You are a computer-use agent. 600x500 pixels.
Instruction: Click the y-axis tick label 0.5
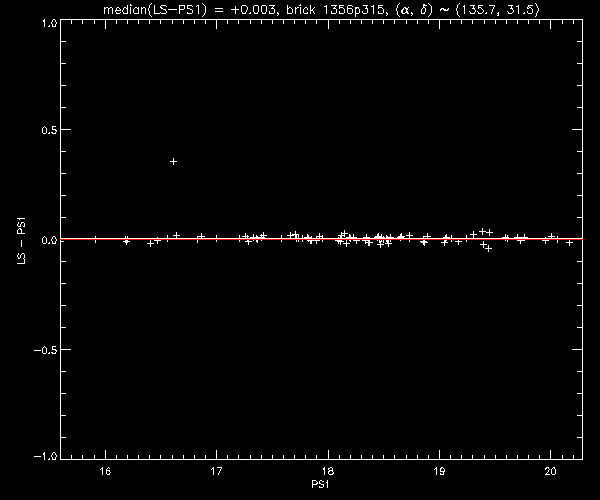[x=49, y=130]
